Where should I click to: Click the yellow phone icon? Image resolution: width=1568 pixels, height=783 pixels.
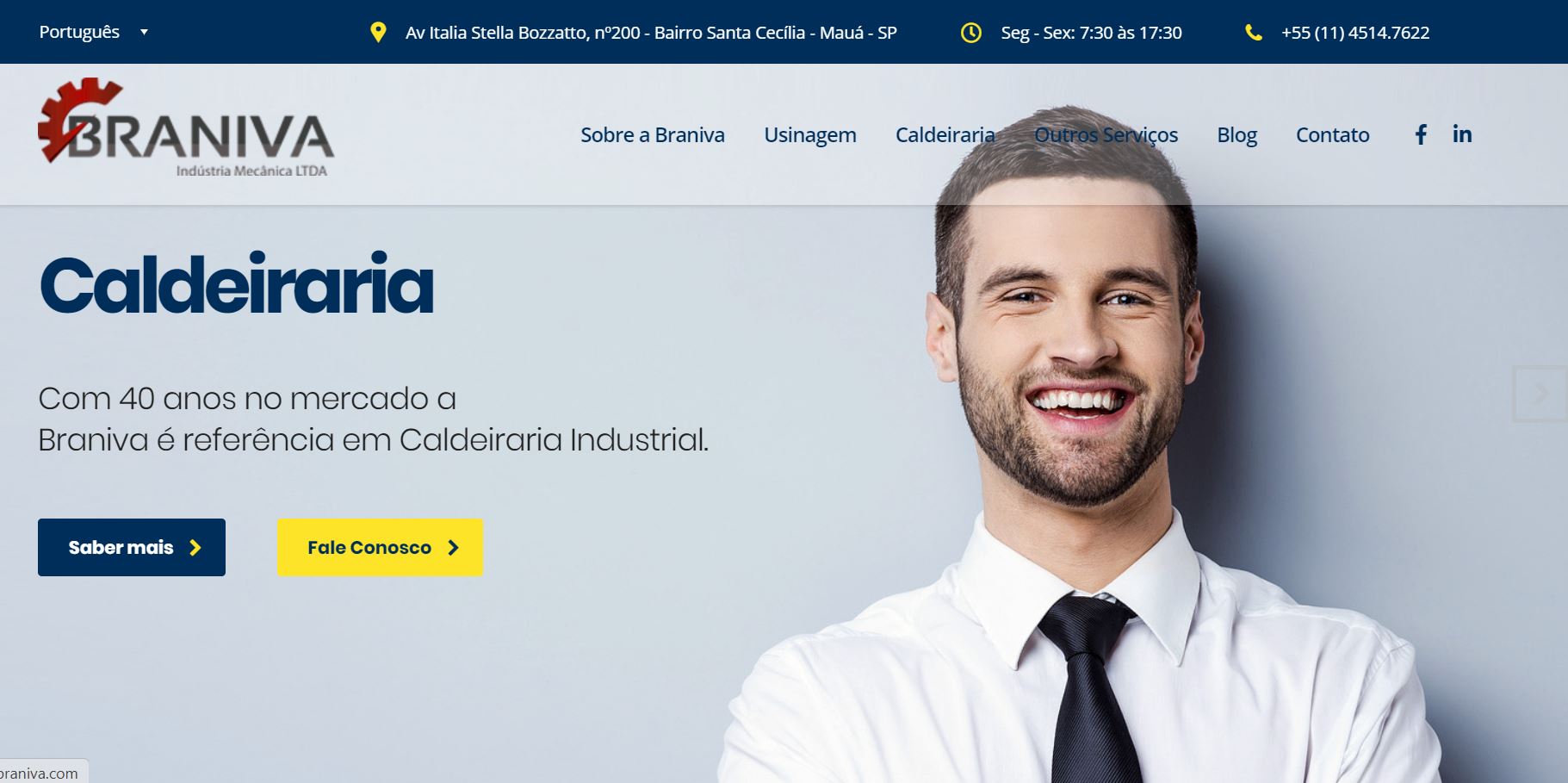(x=1254, y=33)
